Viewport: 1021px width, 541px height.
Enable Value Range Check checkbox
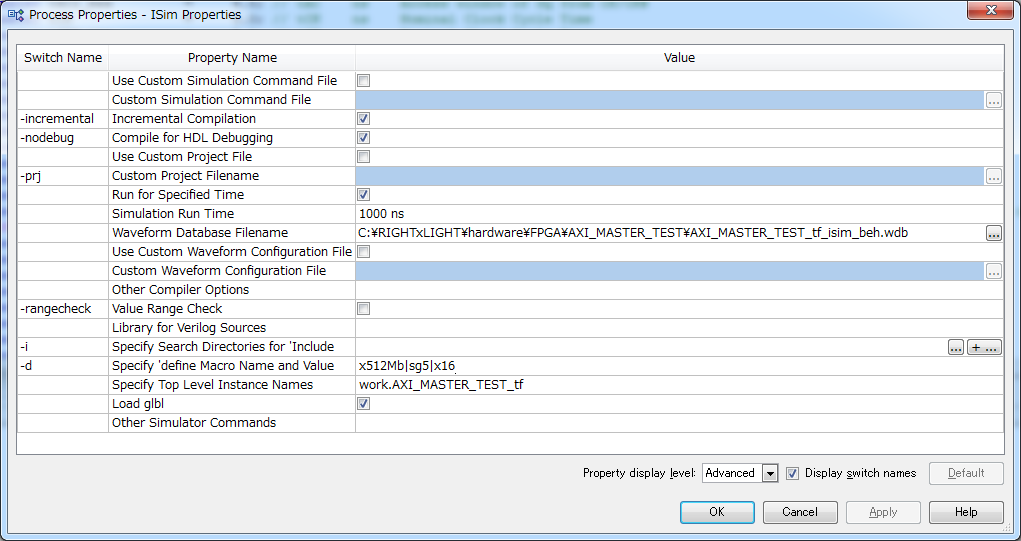tap(364, 309)
